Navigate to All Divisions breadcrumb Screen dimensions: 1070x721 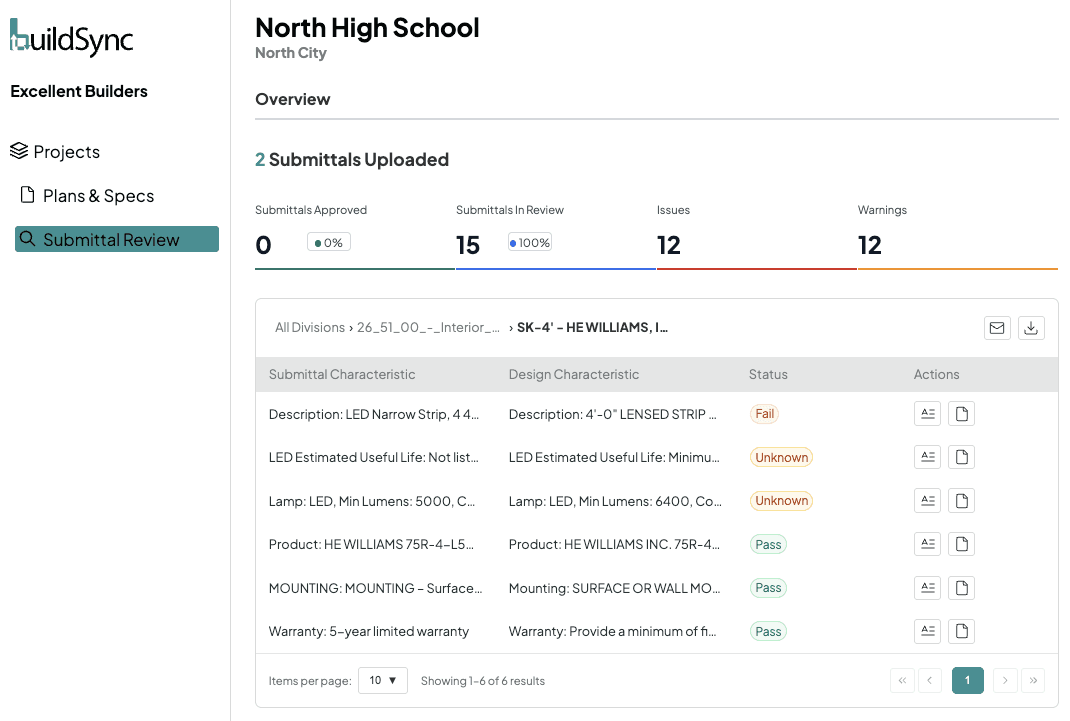click(x=310, y=327)
